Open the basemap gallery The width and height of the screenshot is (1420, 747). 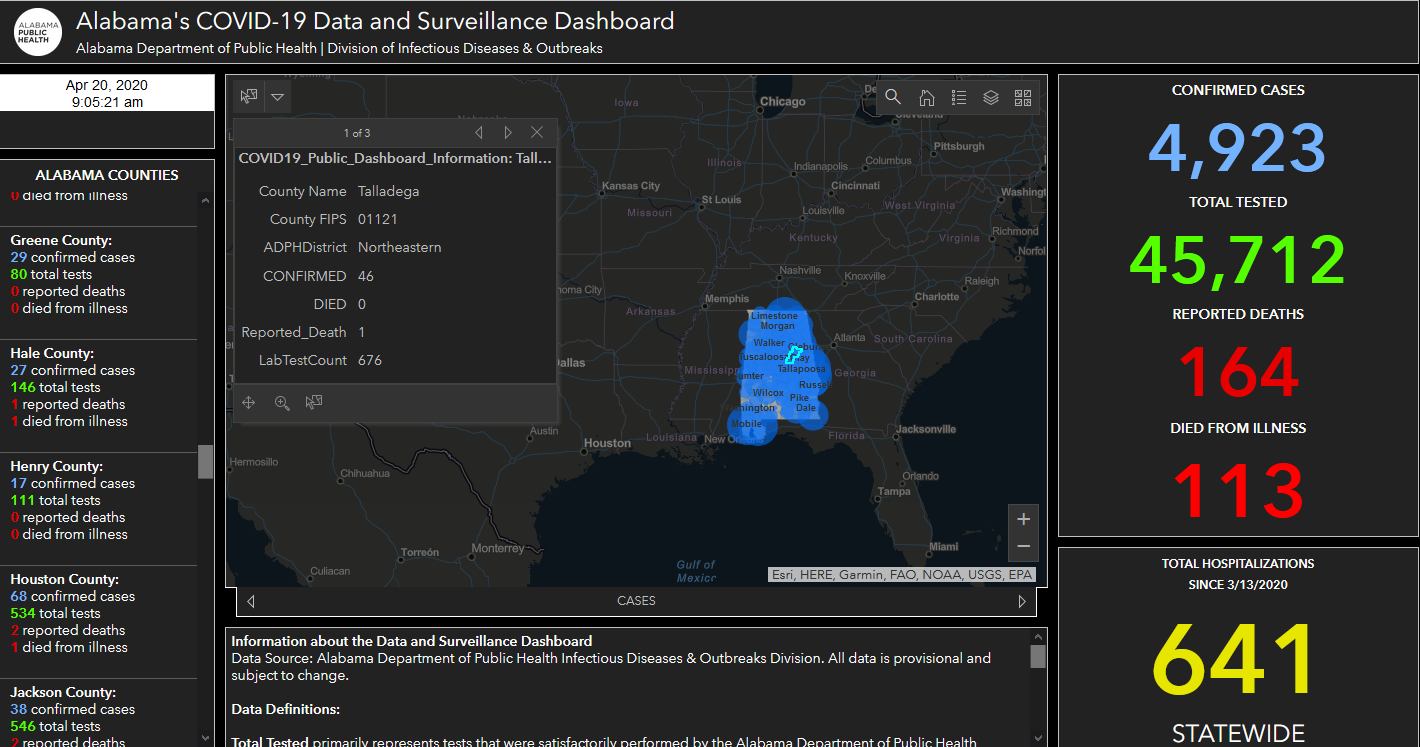(x=1022, y=97)
